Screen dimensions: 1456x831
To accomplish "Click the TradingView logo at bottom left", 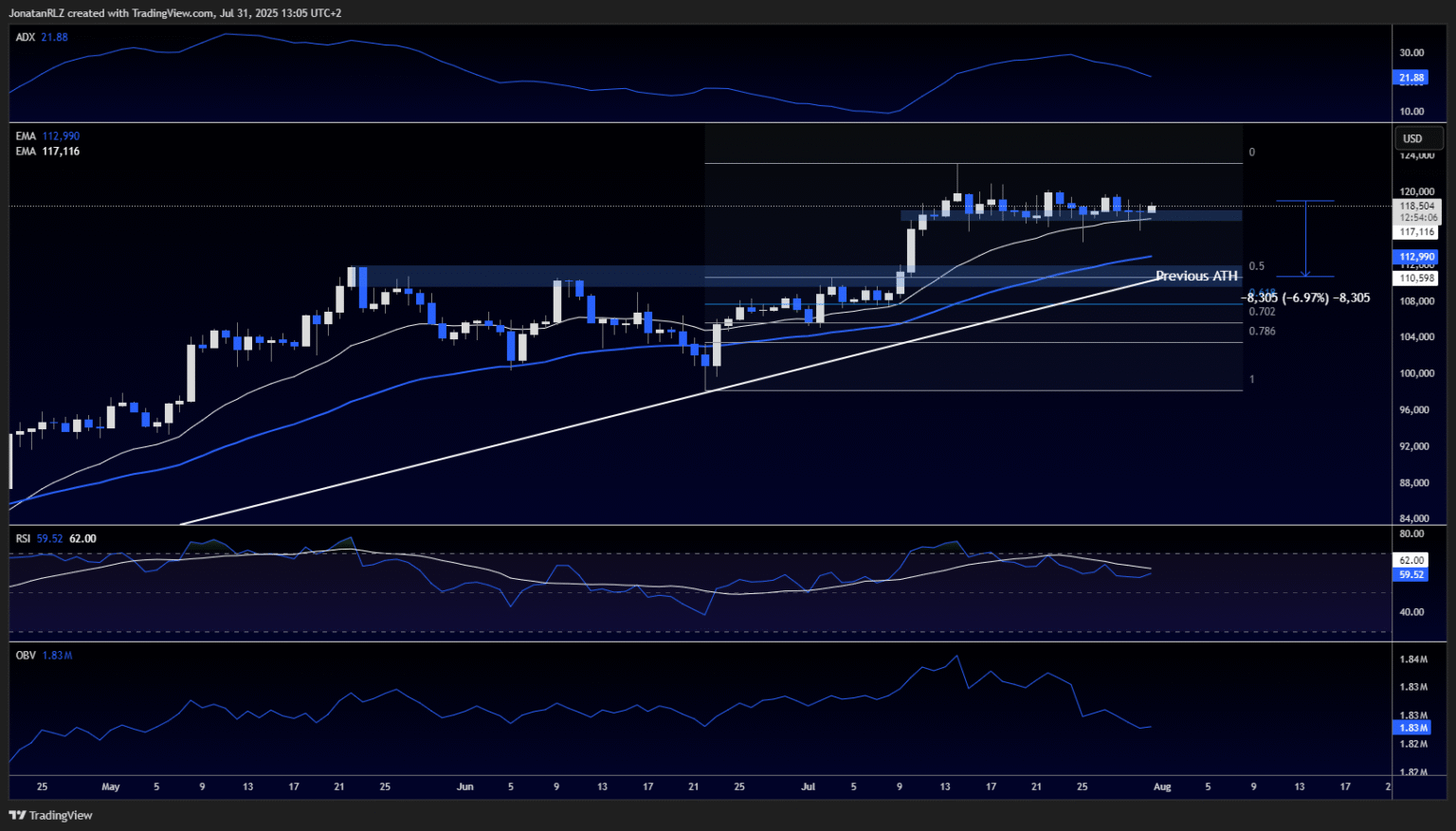I will [x=51, y=815].
